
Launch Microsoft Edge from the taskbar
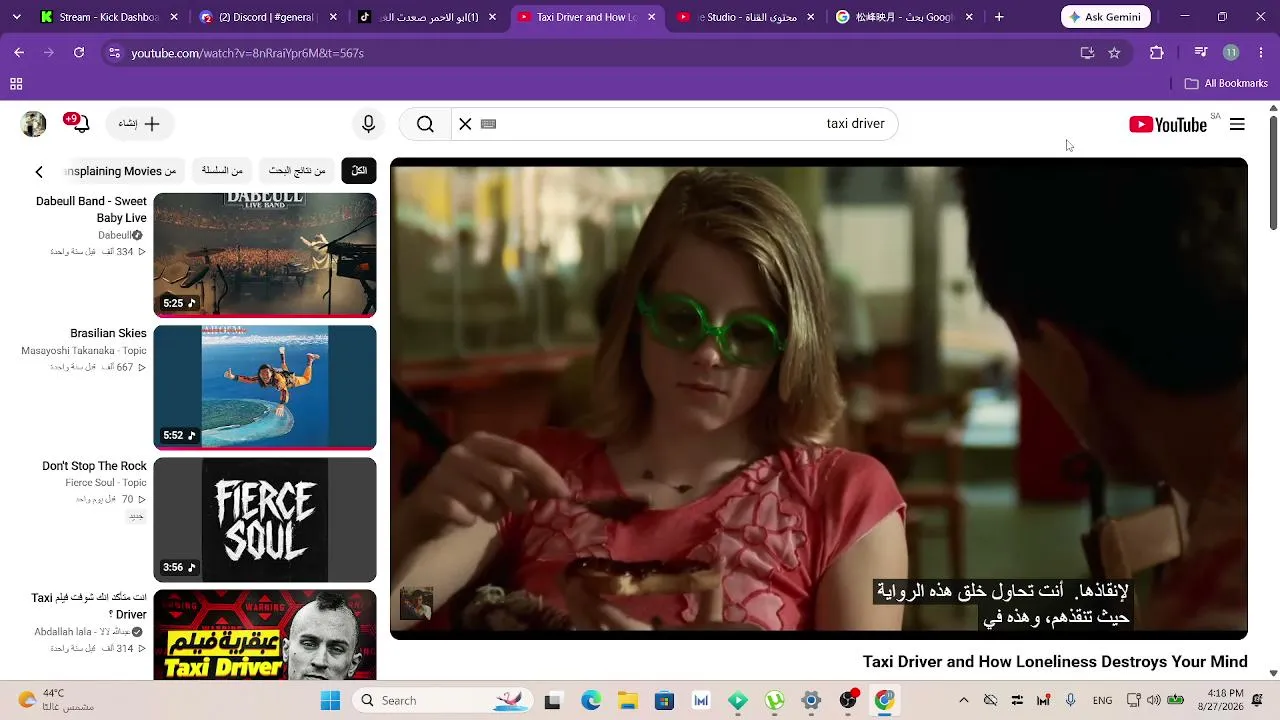591,700
